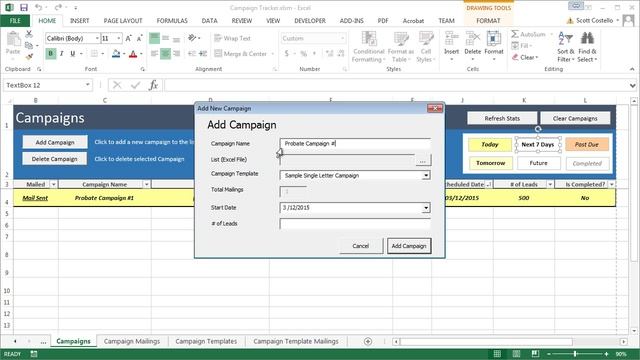Toggle center horizontal alignment

[165, 53]
